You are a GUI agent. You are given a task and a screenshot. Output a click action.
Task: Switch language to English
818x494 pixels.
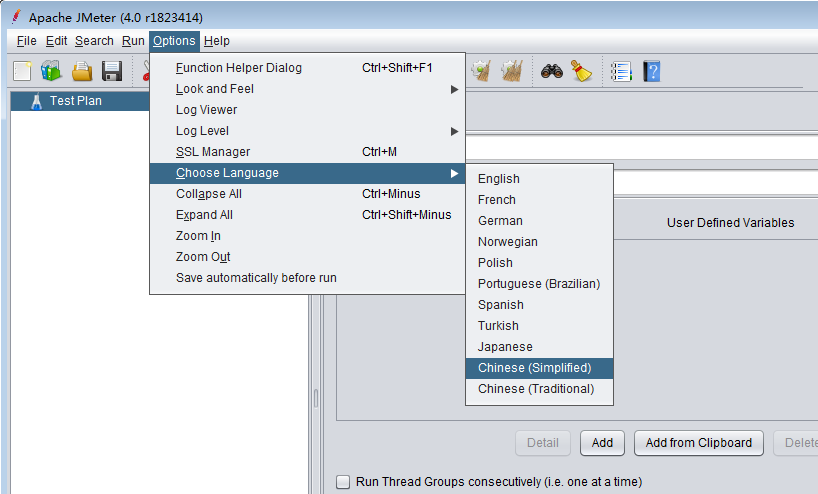coord(539,179)
